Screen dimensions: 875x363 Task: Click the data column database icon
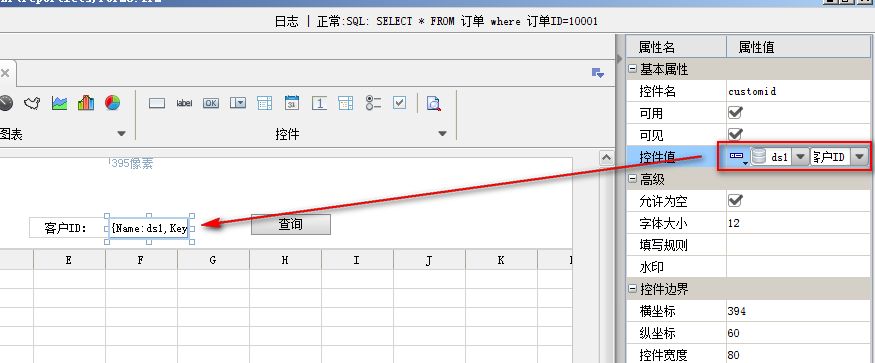758,157
